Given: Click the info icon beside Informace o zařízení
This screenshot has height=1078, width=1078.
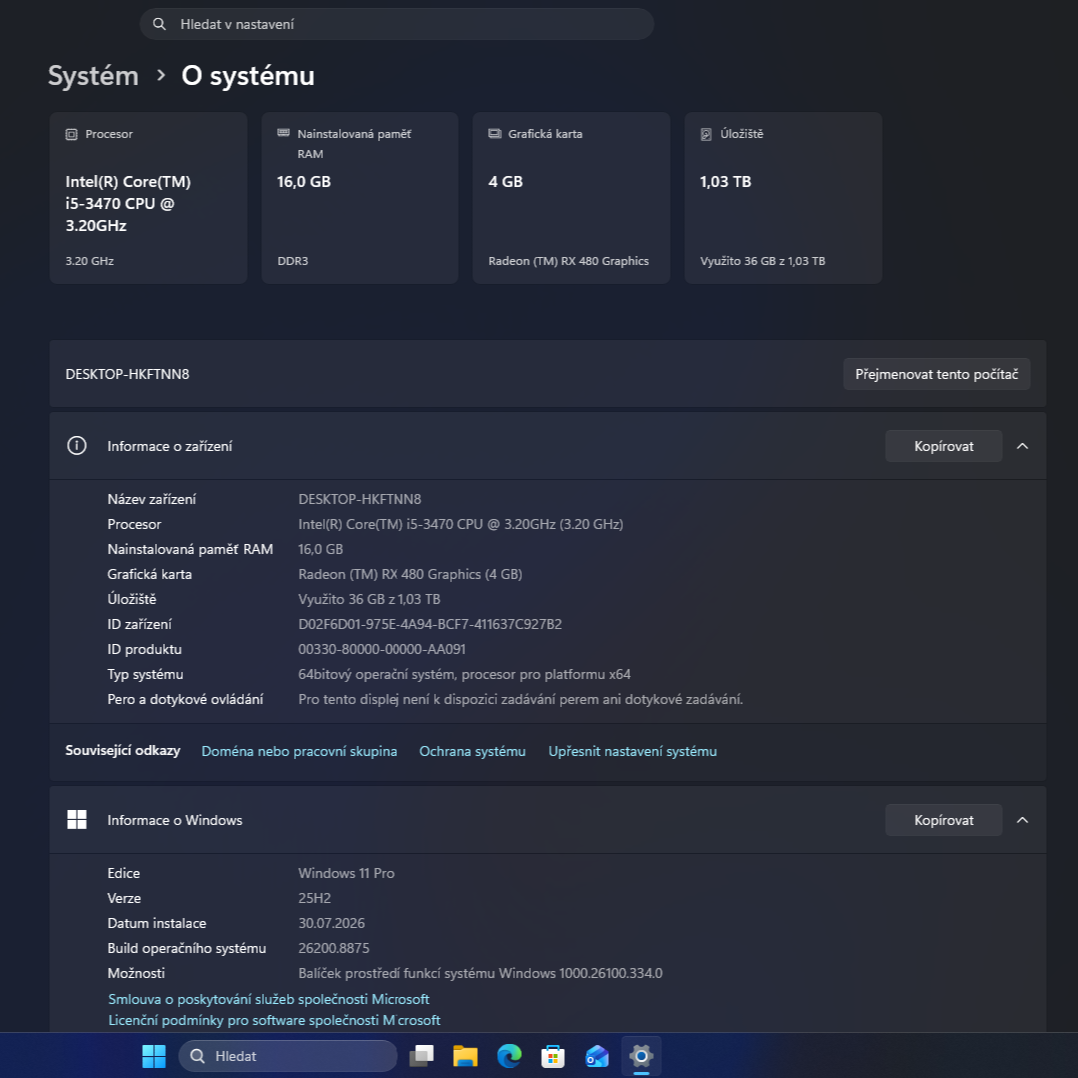Looking at the screenshot, I should click(x=77, y=446).
